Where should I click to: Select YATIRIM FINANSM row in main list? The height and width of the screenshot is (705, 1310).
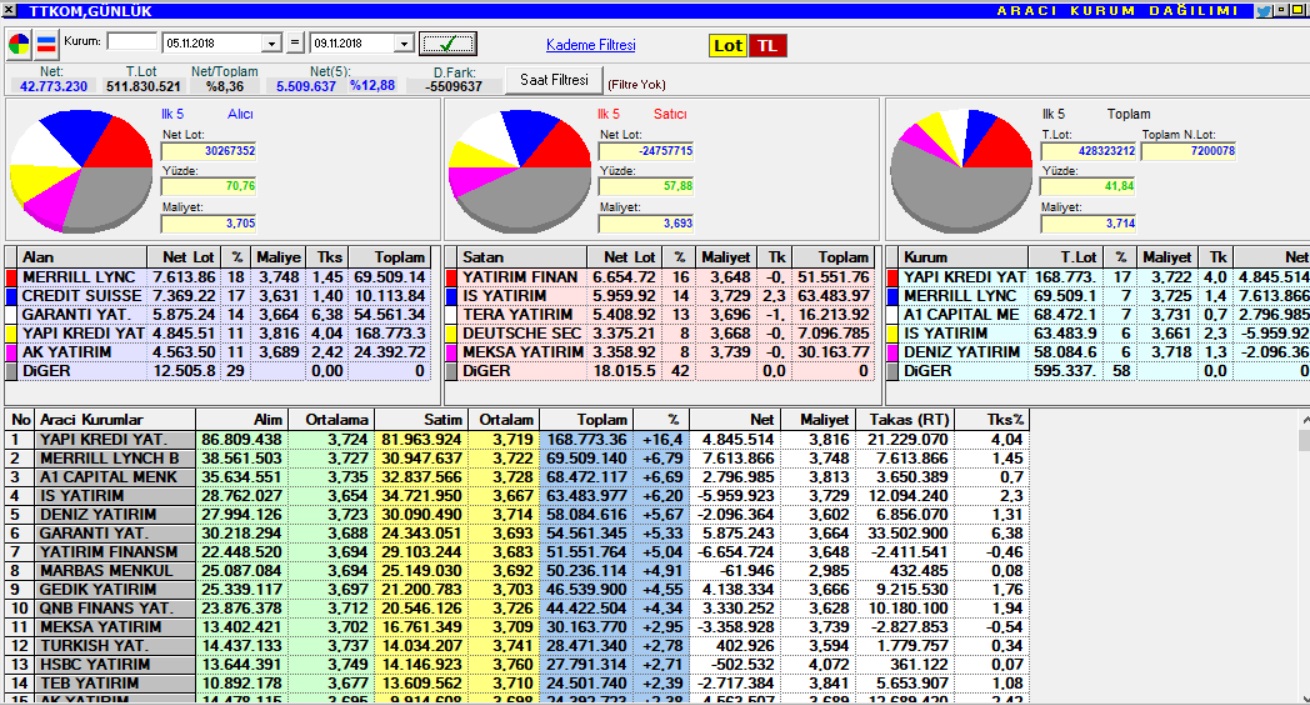point(518,552)
